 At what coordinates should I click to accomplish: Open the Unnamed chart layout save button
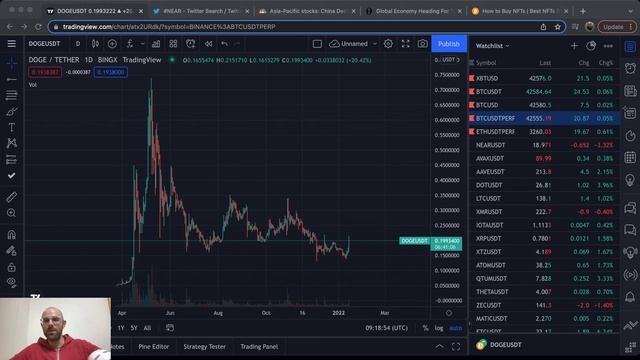click(x=349, y=44)
